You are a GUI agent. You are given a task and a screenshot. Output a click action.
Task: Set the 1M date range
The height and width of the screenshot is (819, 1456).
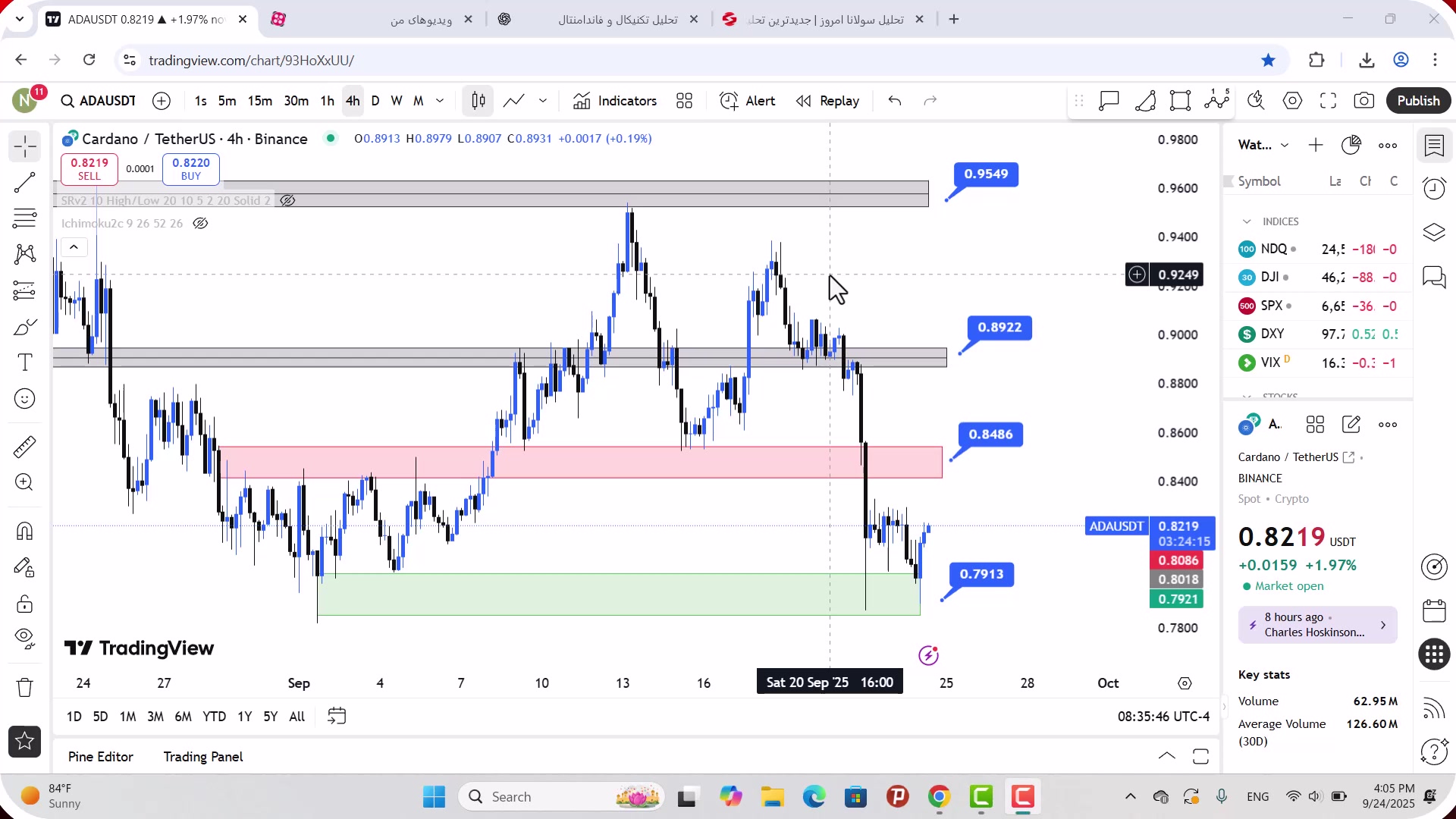tap(127, 717)
